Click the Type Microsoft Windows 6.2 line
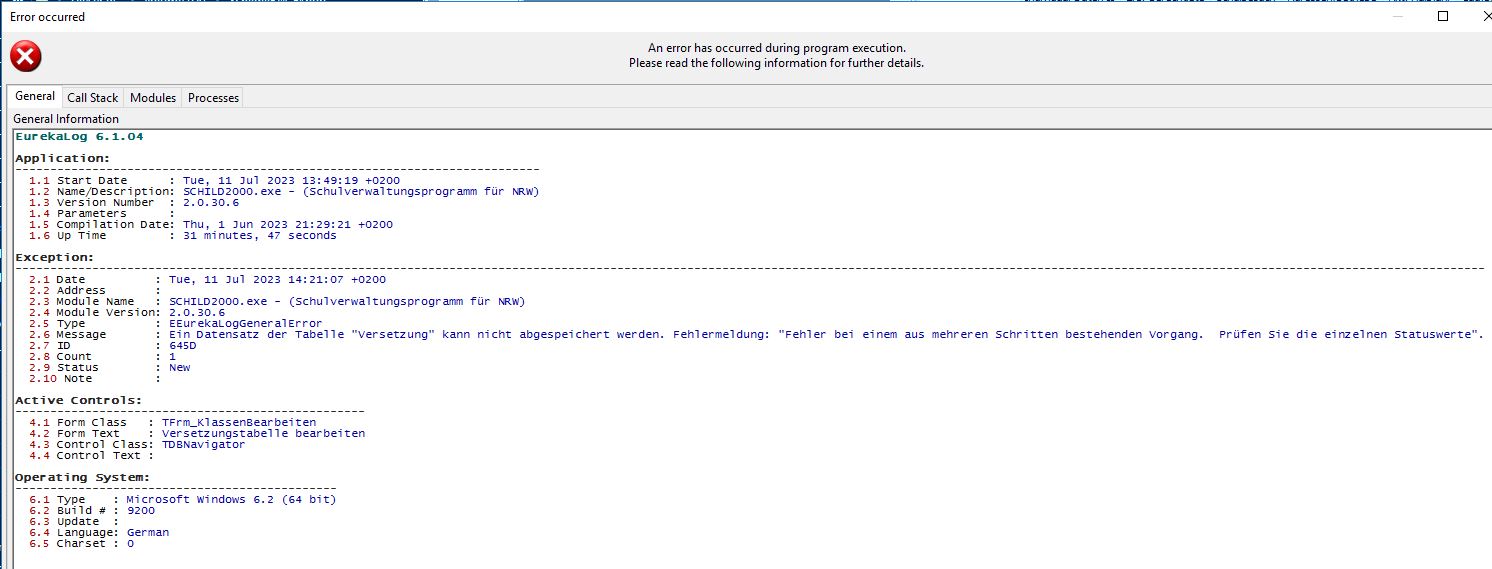This screenshot has width=1492, height=569. (x=183, y=499)
